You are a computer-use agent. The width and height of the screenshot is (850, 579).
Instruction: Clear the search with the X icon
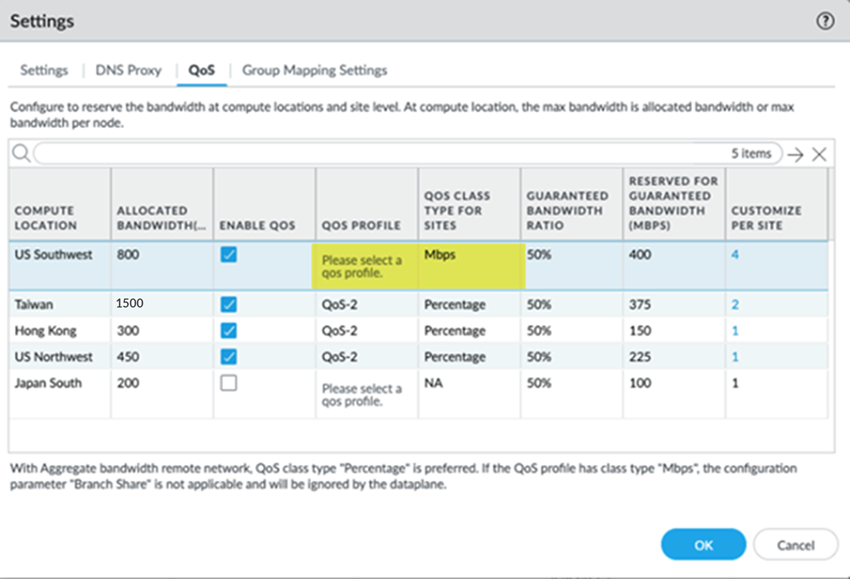tap(819, 154)
